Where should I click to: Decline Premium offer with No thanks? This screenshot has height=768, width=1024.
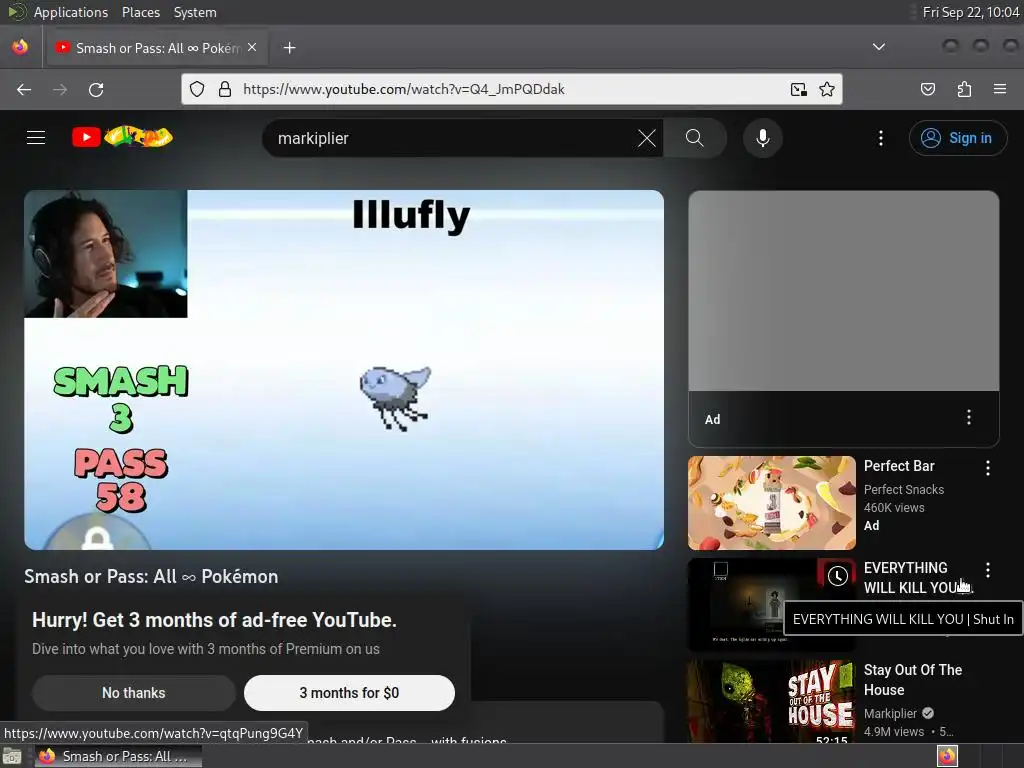click(x=134, y=693)
